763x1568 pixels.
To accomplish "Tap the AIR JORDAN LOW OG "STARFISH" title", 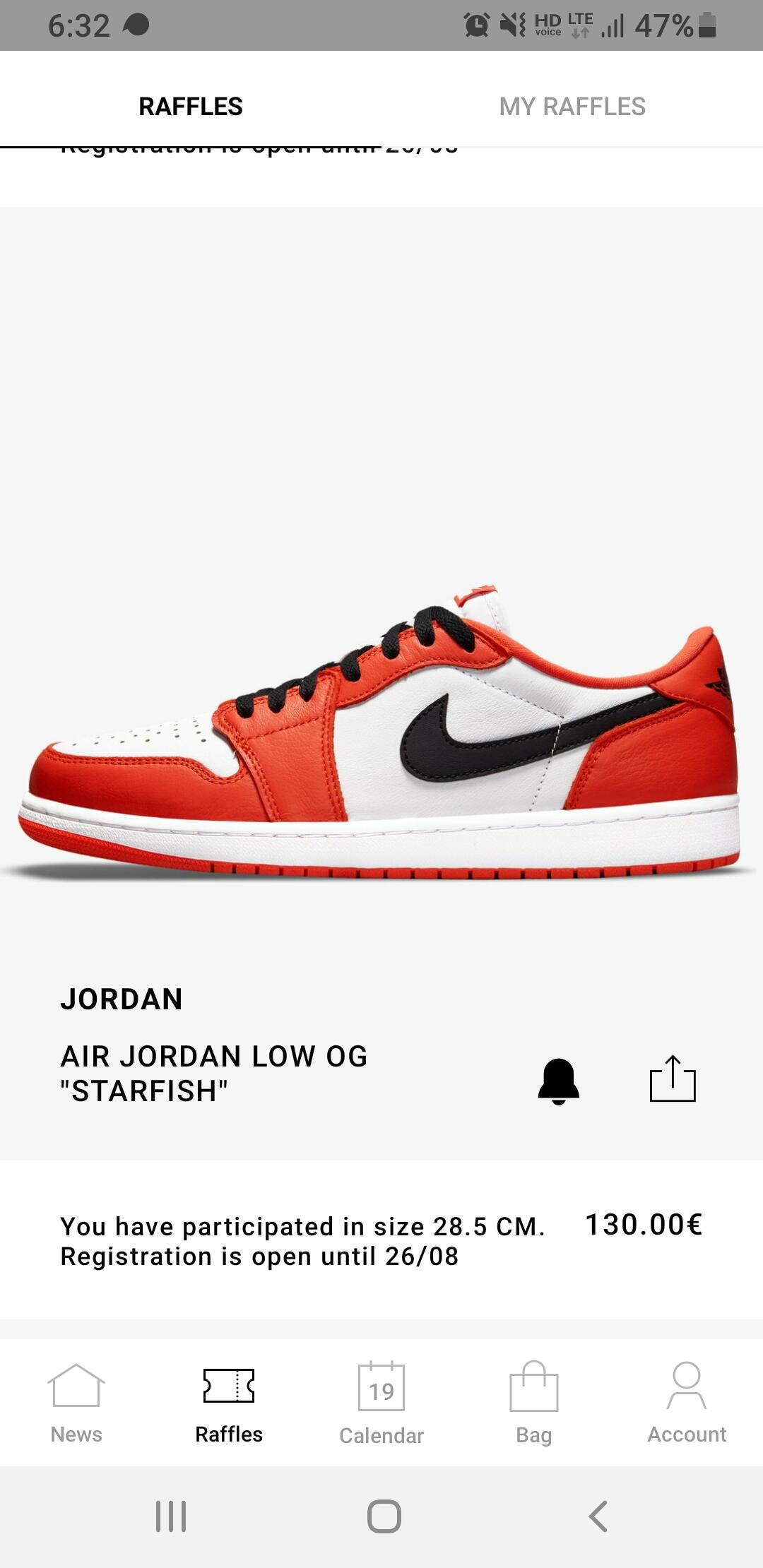I will [x=214, y=1074].
